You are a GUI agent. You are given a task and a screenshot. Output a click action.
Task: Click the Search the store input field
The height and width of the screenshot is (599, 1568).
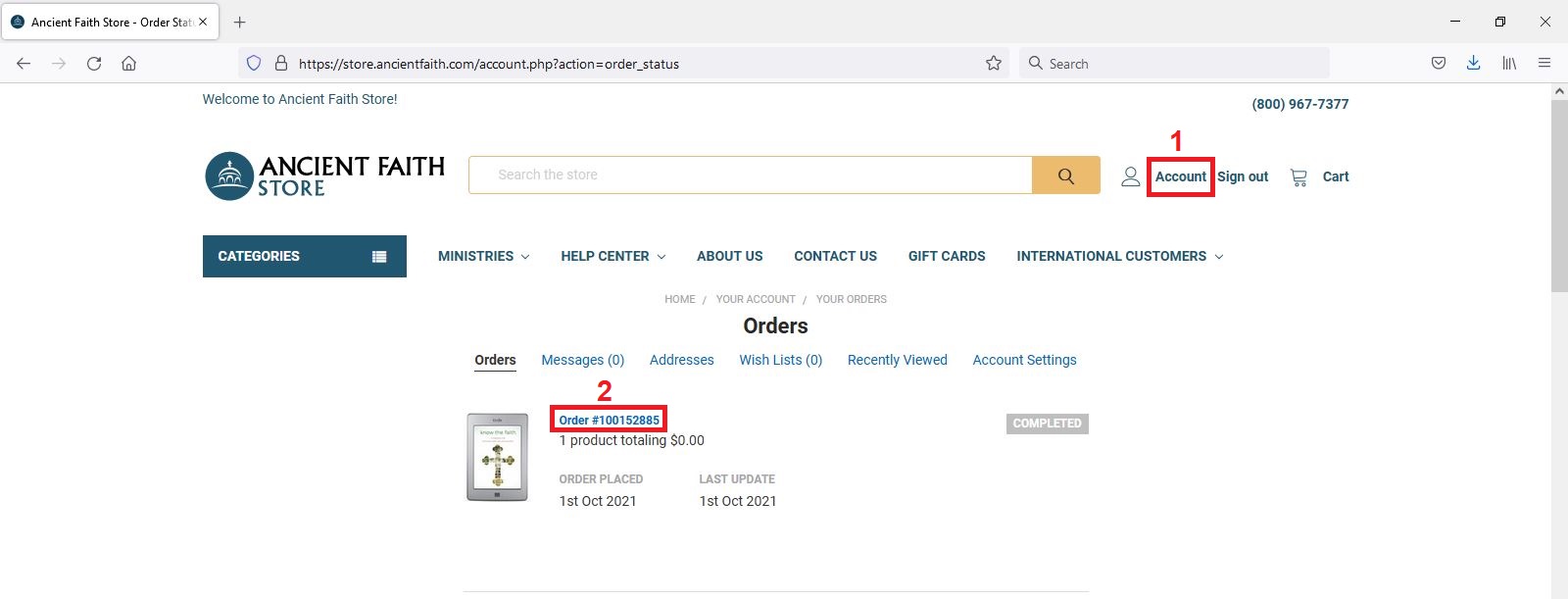click(750, 175)
